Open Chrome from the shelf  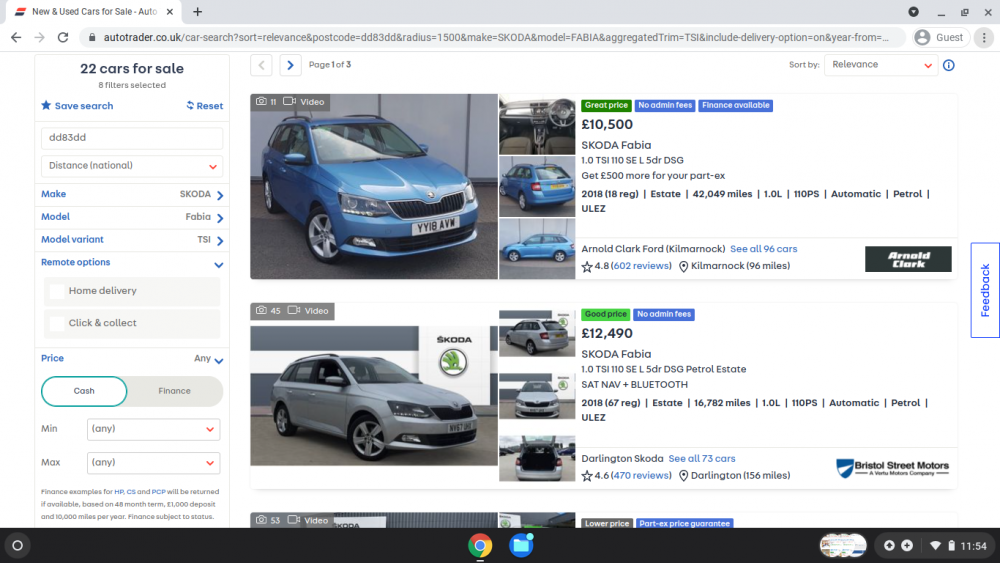point(480,546)
